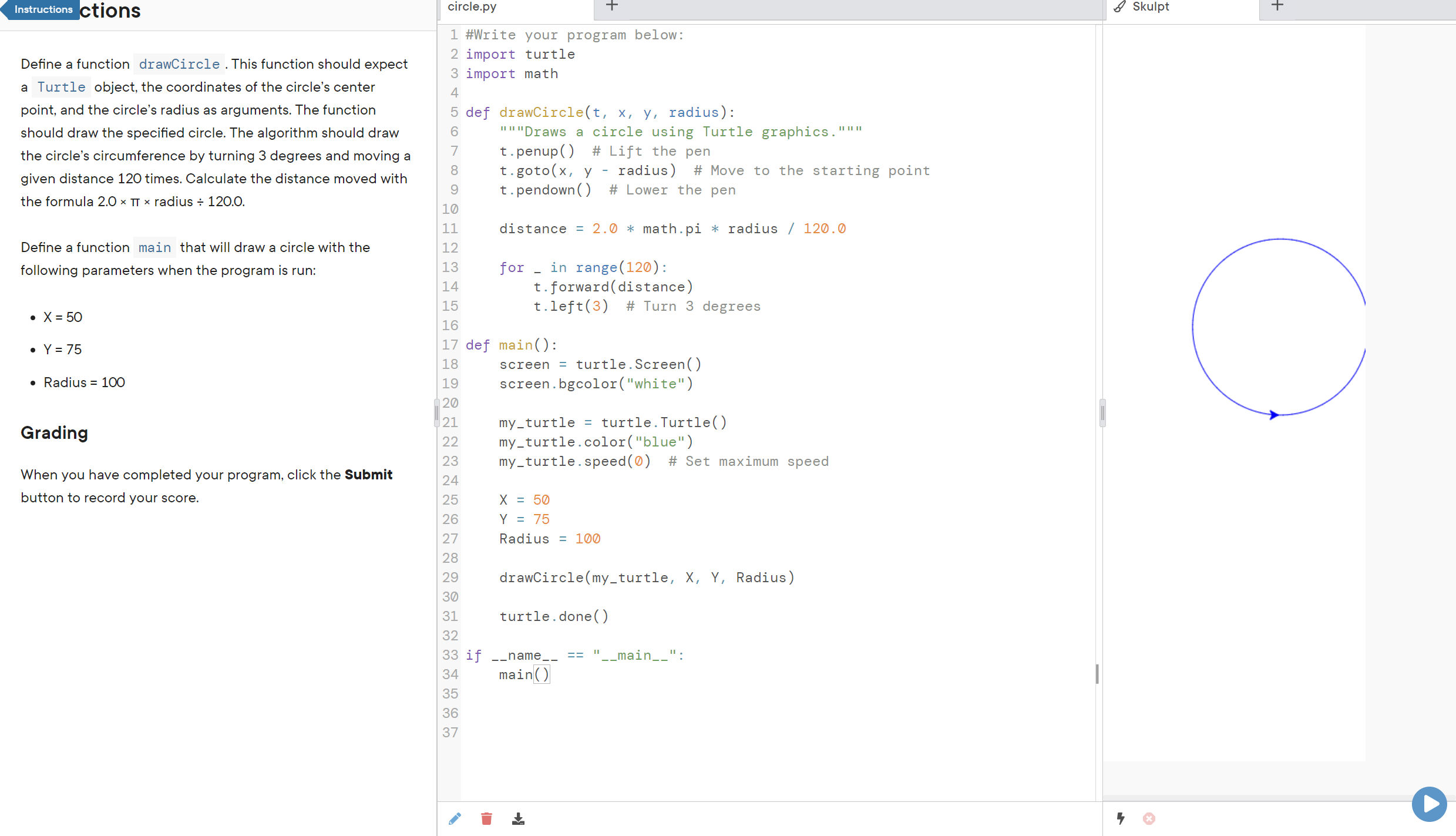Viewport: 1456px width, 836px height.
Task: Collapse the editor using the right divider handle
Action: (1102, 412)
